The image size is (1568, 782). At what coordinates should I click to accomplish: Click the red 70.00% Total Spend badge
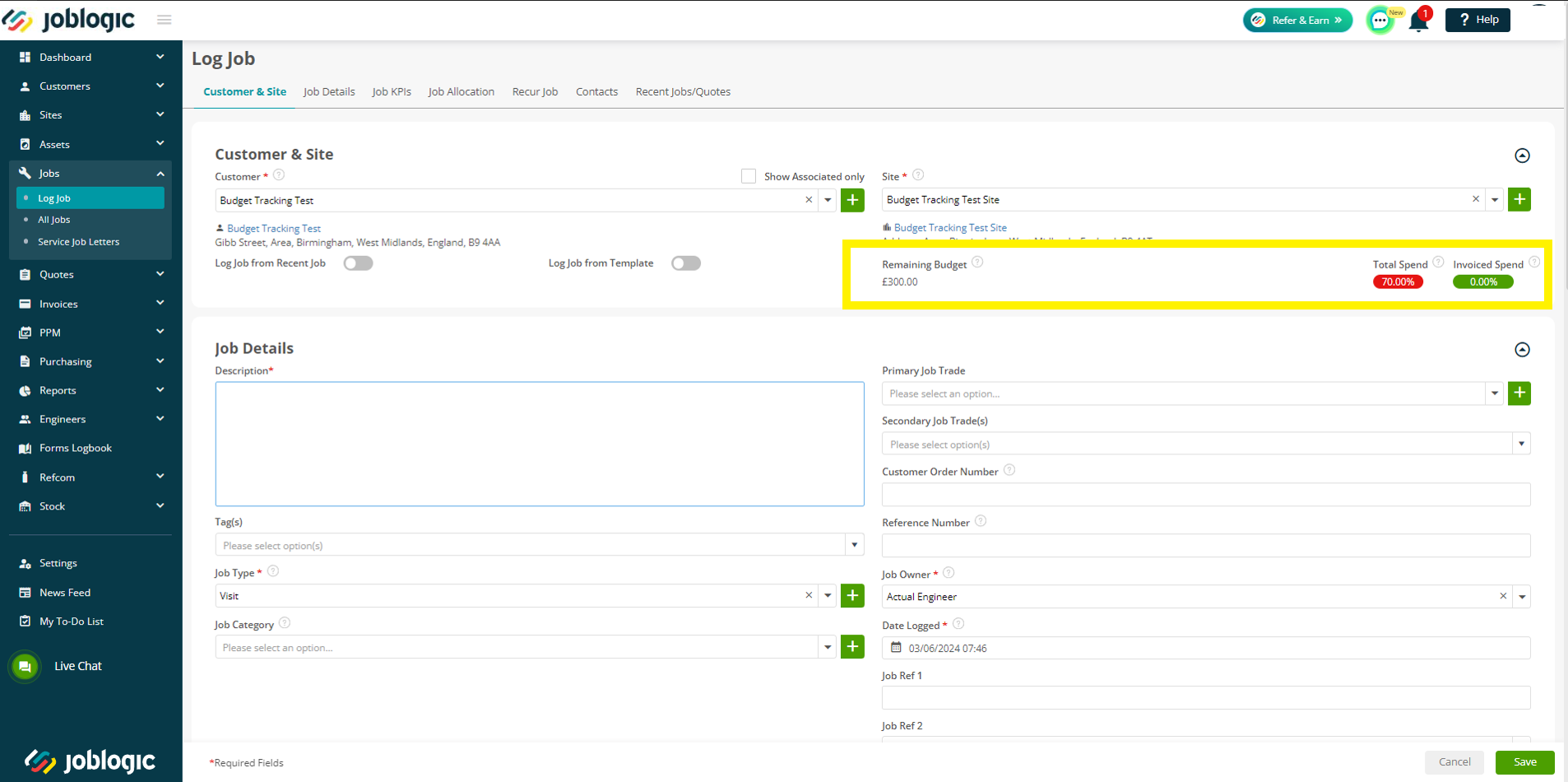click(x=1398, y=282)
